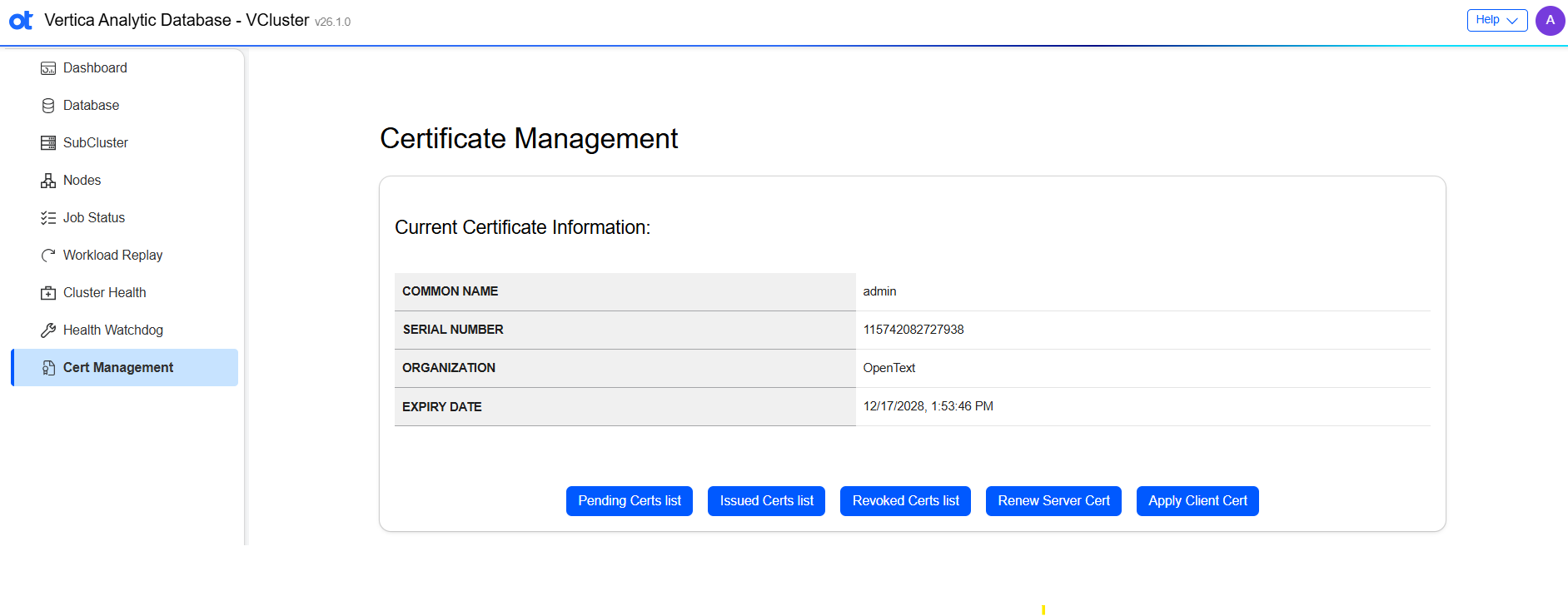
Task: Open the Help dropdown
Action: pos(1496,20)
